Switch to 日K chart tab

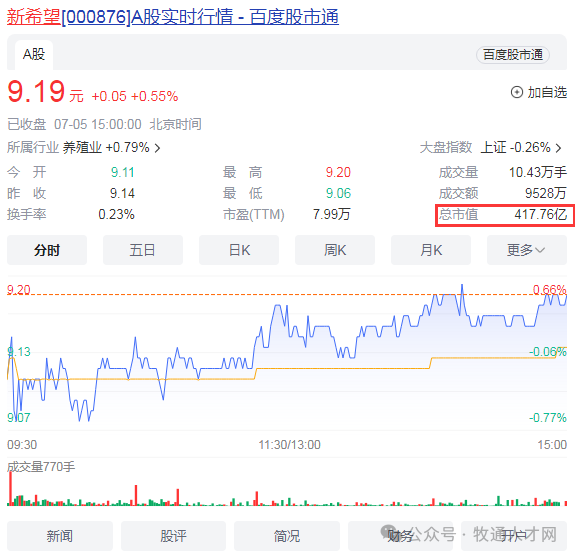pyautogui.click(x=239, y=250)
